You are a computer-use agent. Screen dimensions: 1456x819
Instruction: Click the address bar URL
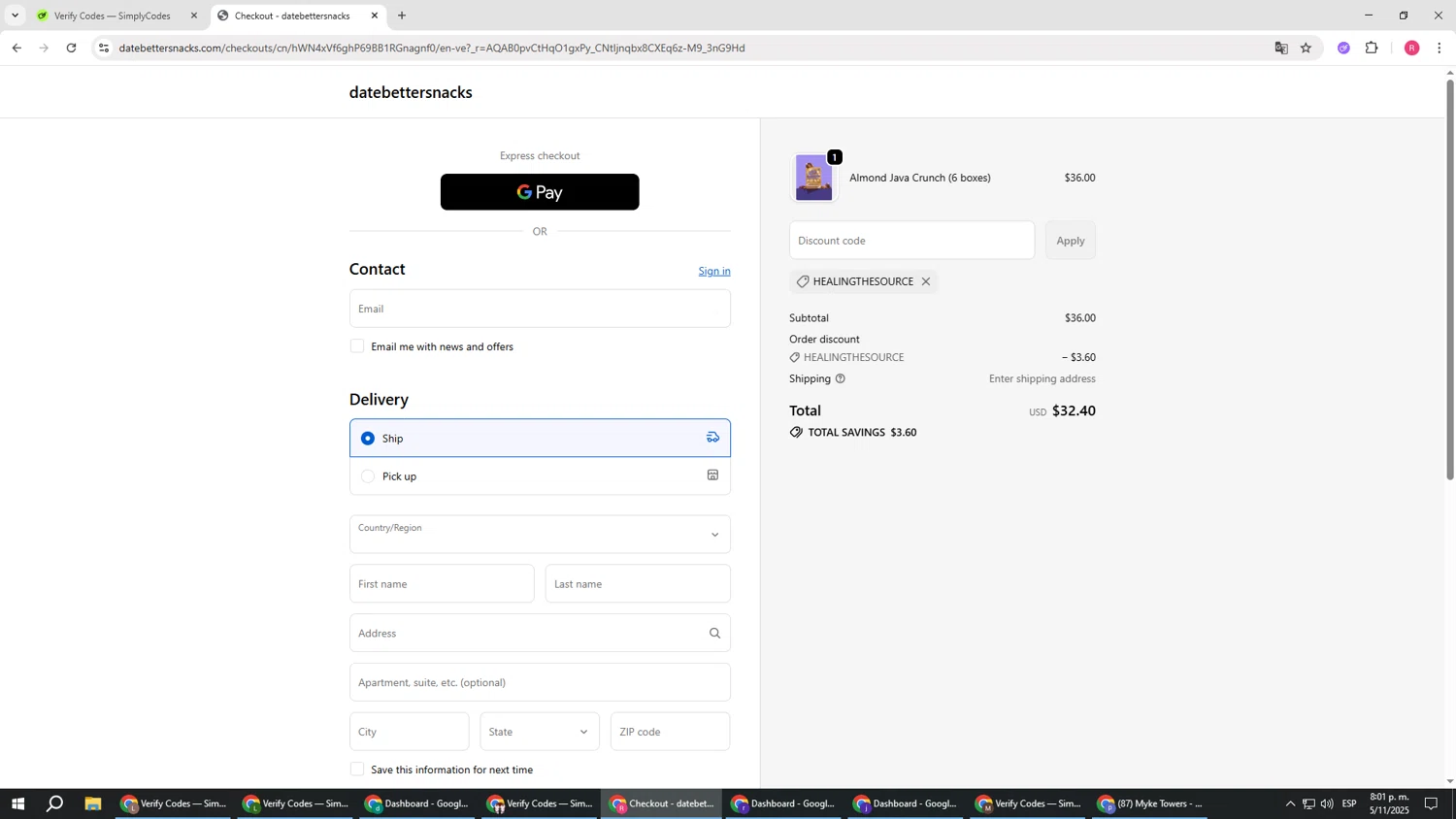click(x=432, y=48)
